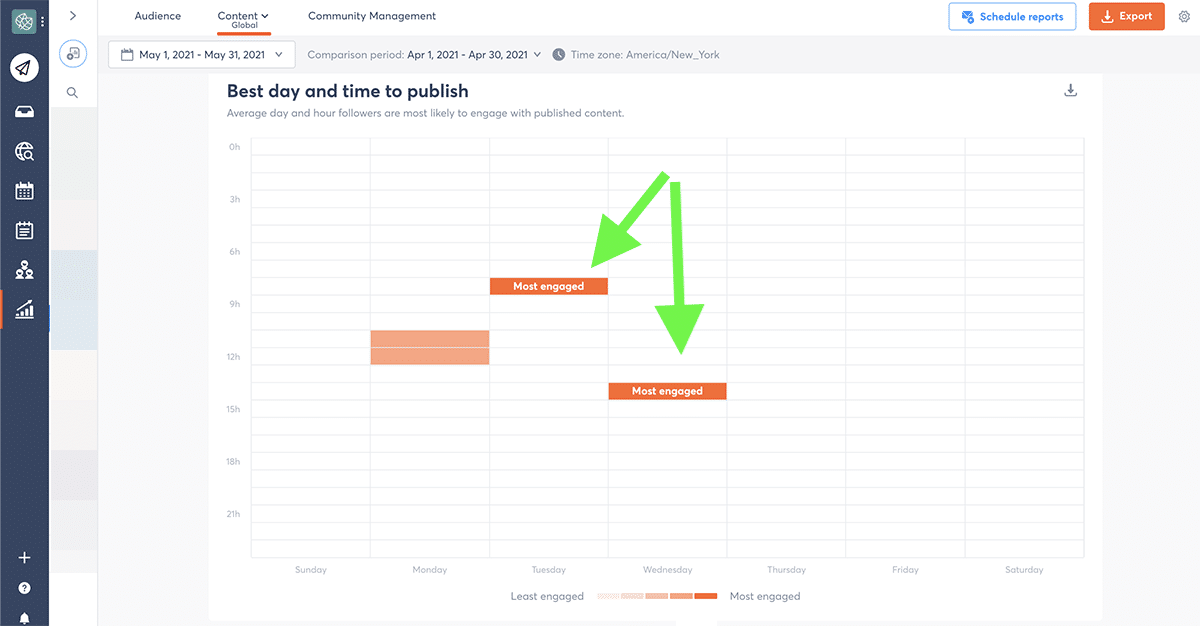Switch to the Audience tab
The width and height of the screenshot is (1200, 626).
158,16
